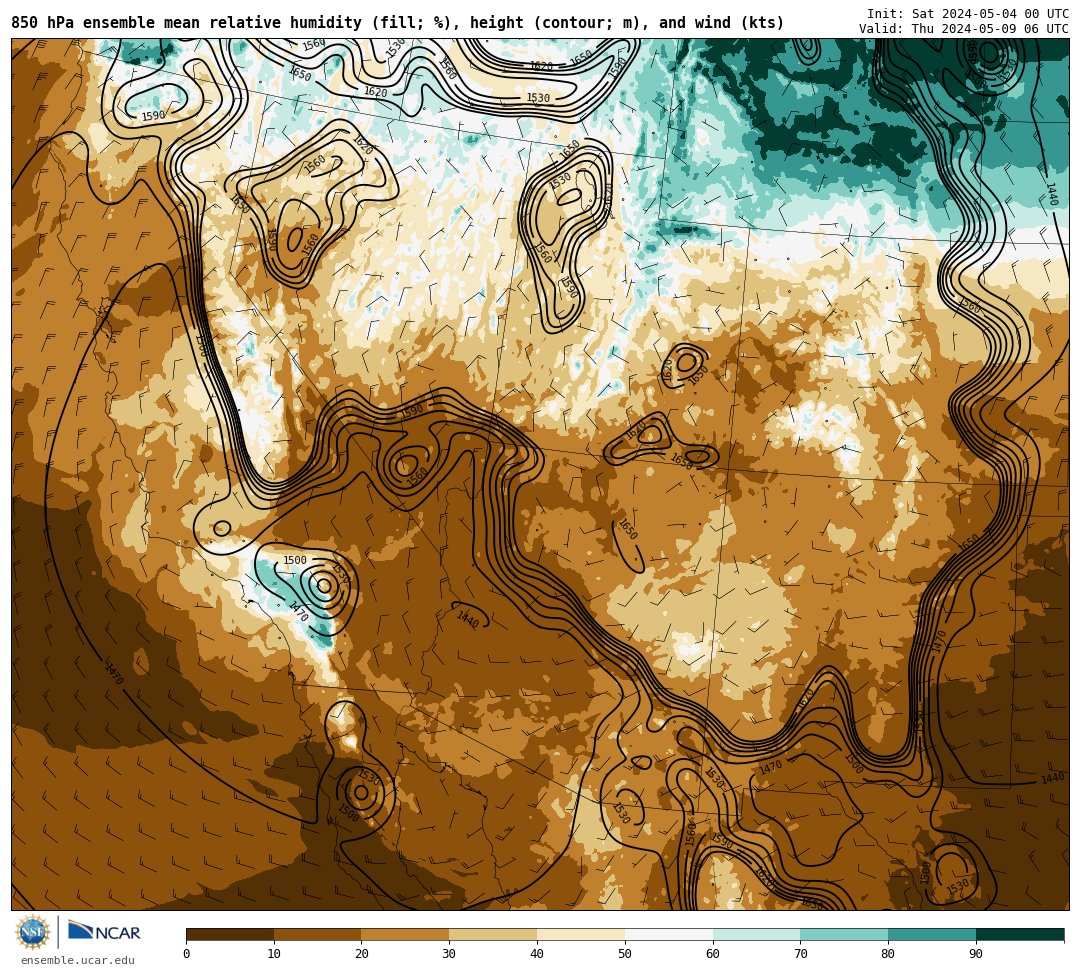
Task: Pick the white 50-60% colorbar segment
Action: pyautogui.click(x=669, y=934)
